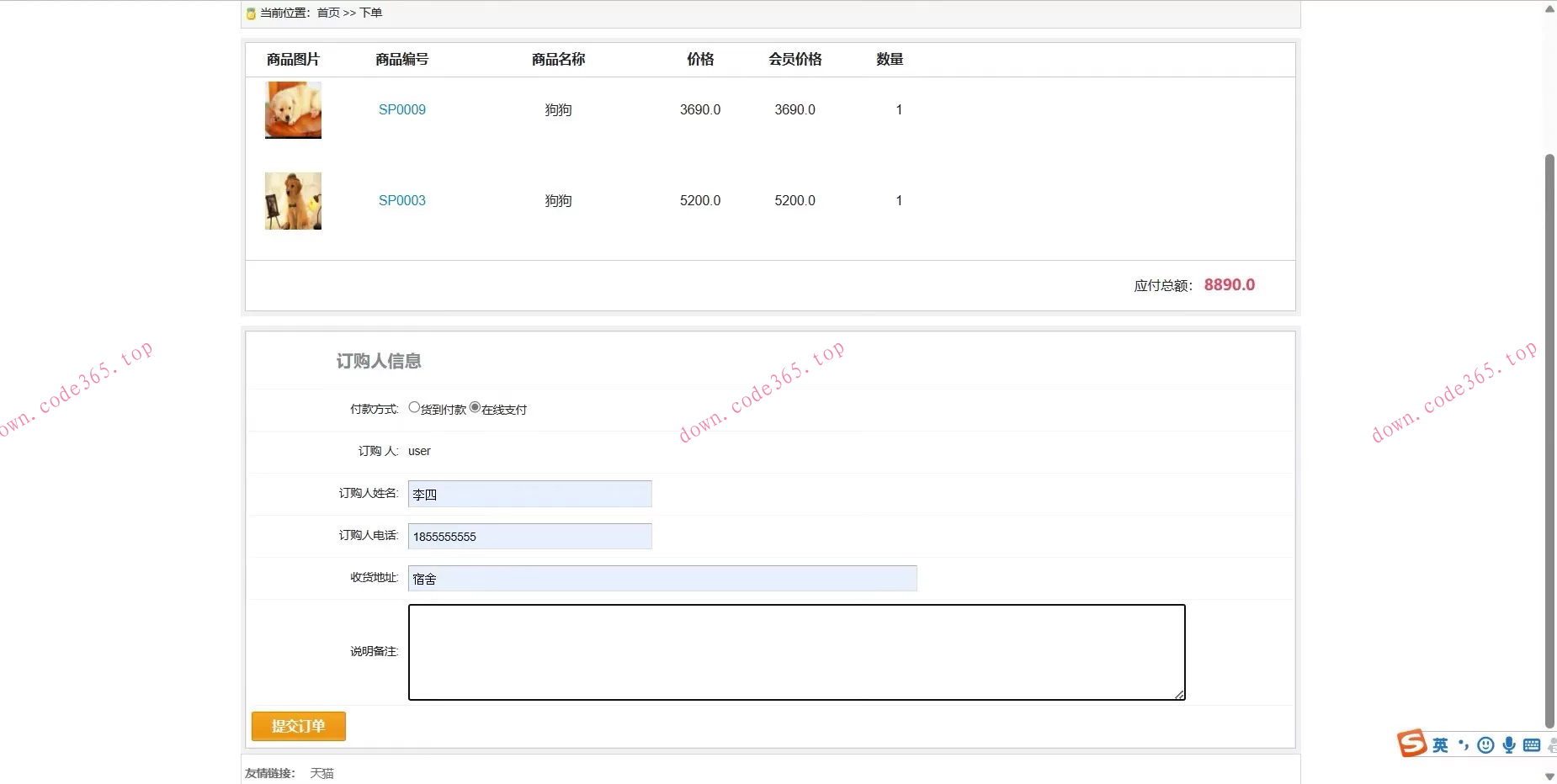Screen dimensions: 1557x784
Task: Open product link SP0003
Action: pyautogui.click(x=401, y=201)
